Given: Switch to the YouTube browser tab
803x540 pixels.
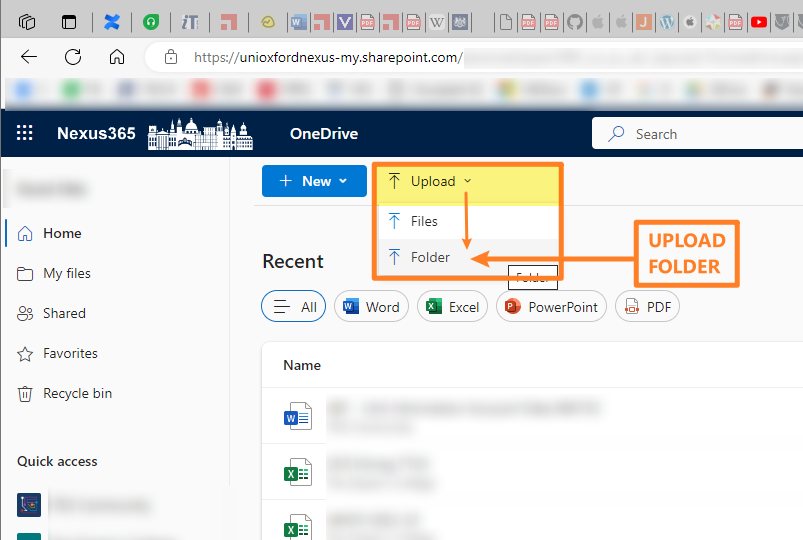Looking at the screenshot, I should [758, 22].
